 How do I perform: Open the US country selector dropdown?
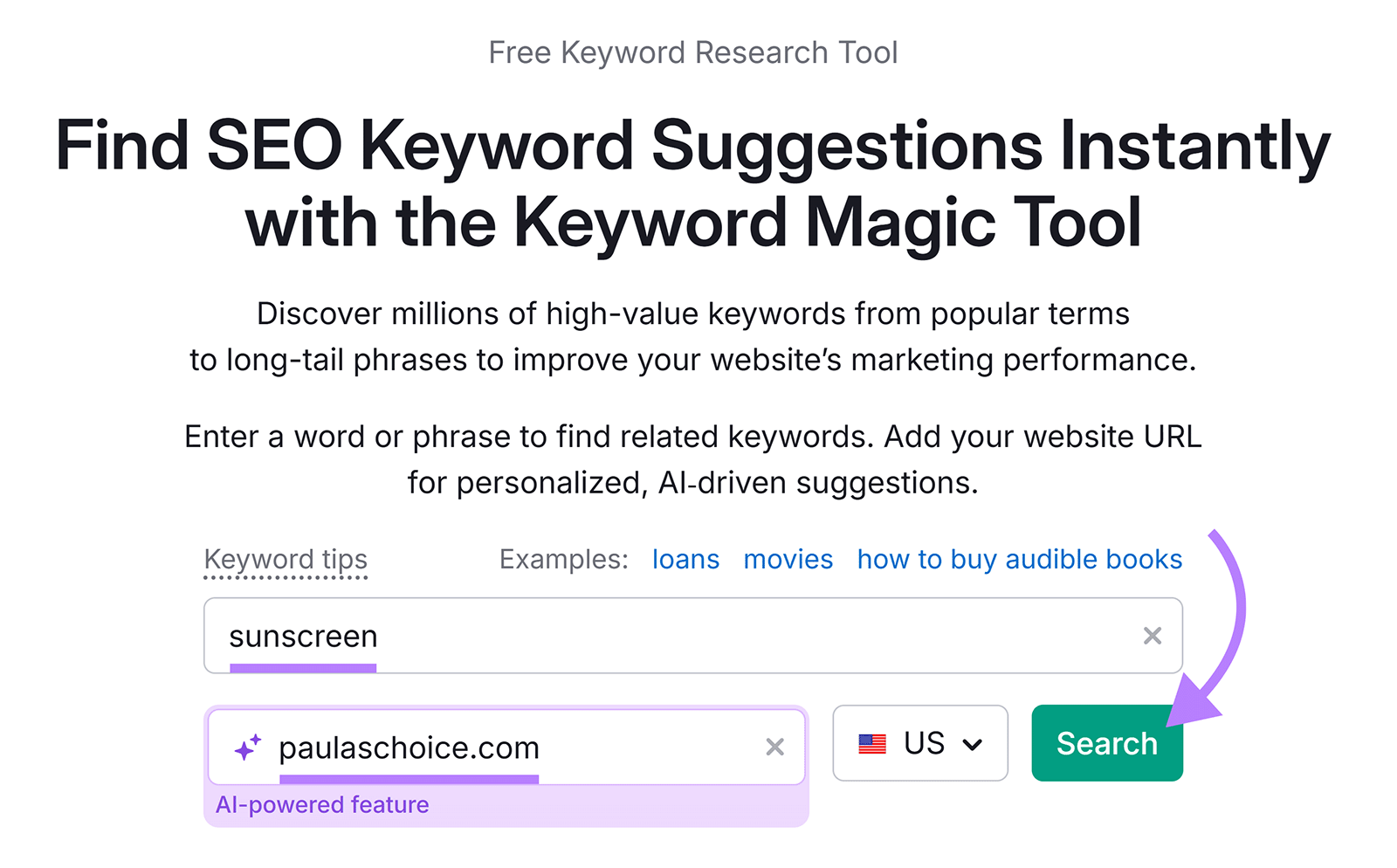coord(919,743)
